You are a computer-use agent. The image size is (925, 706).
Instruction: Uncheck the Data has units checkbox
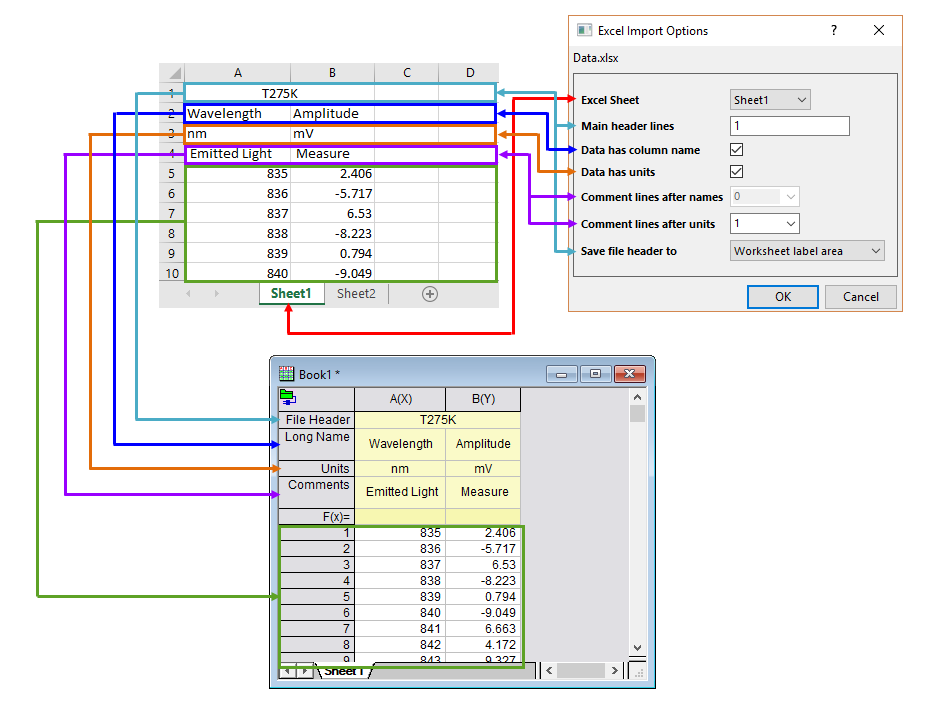click(x=737, y=172)
